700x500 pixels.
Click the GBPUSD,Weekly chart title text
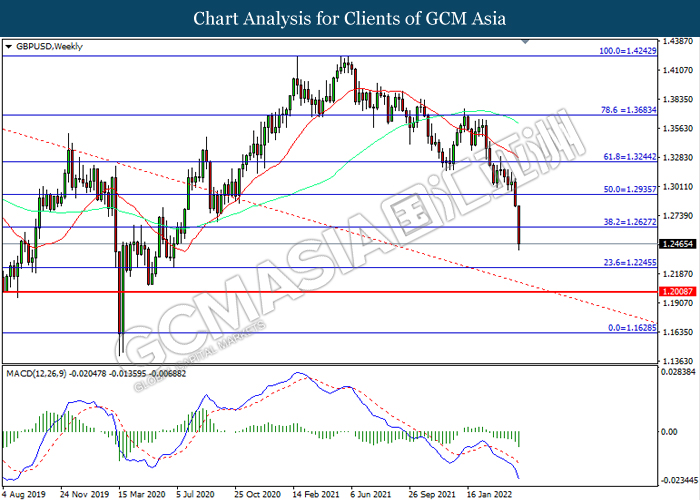[49, 46]
